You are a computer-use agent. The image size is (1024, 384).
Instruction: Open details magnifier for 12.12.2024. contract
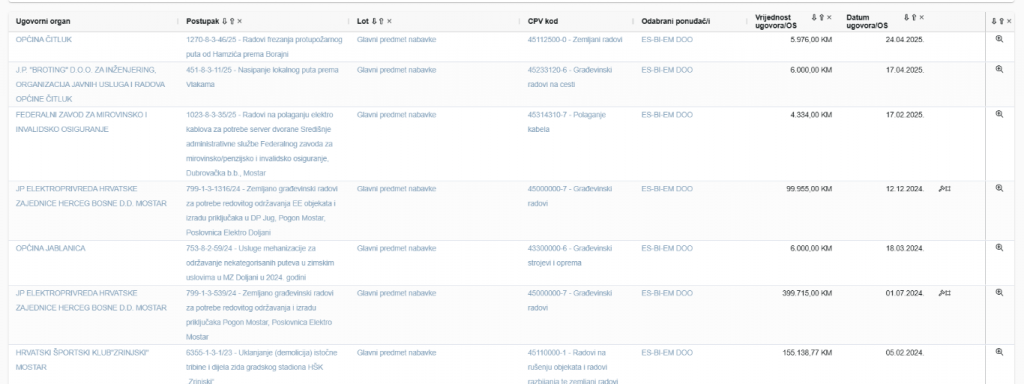[999, 188]
